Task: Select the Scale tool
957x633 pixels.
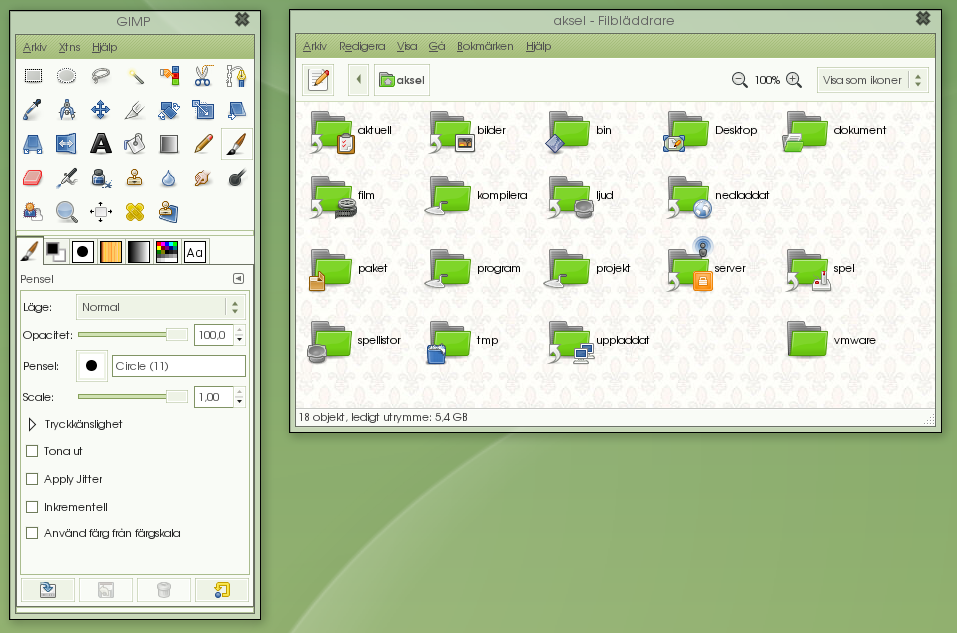Action: pyautogui.click(x=203, y=110)
